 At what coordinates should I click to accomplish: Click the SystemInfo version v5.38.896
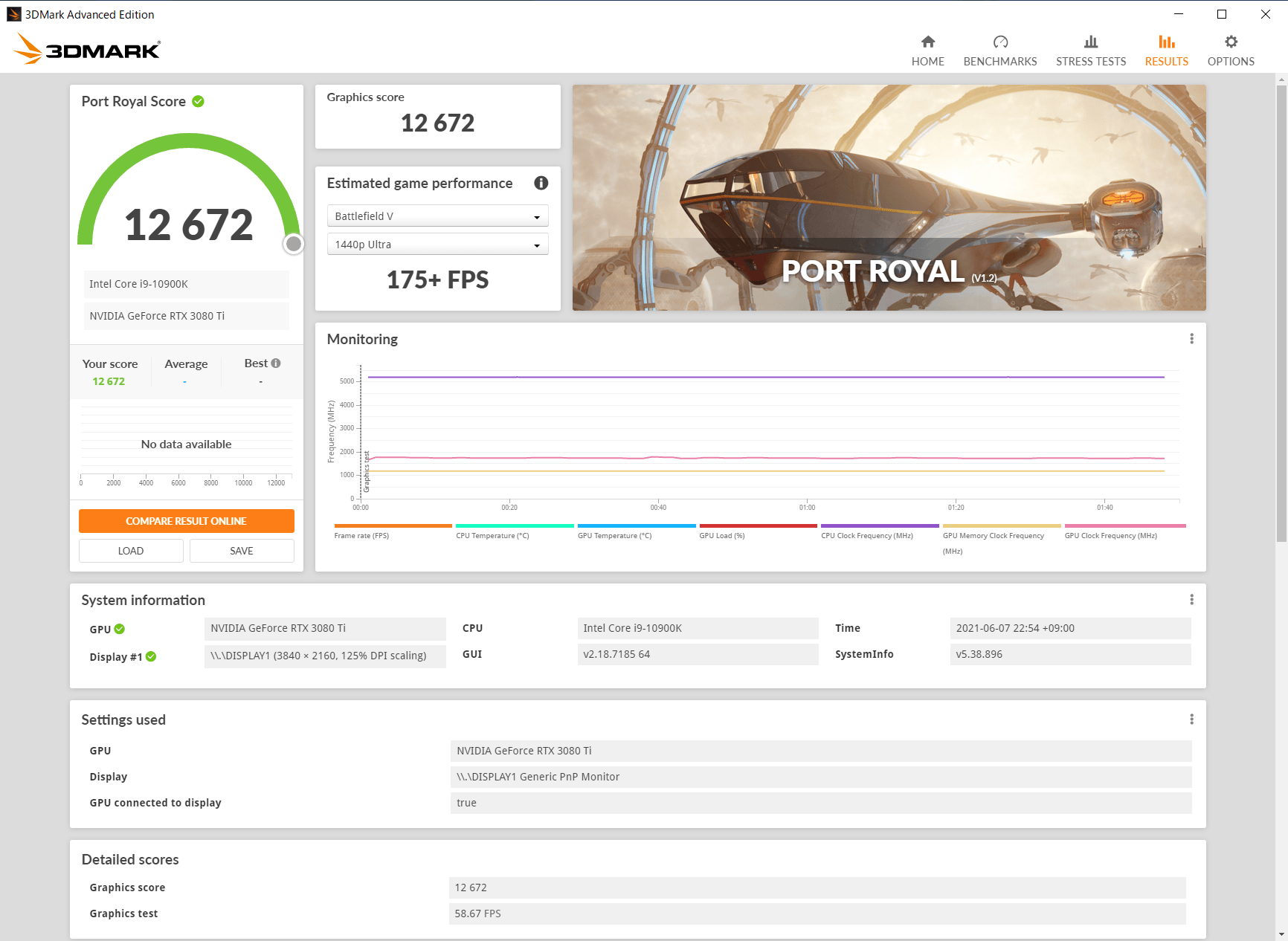[1070, 654]
